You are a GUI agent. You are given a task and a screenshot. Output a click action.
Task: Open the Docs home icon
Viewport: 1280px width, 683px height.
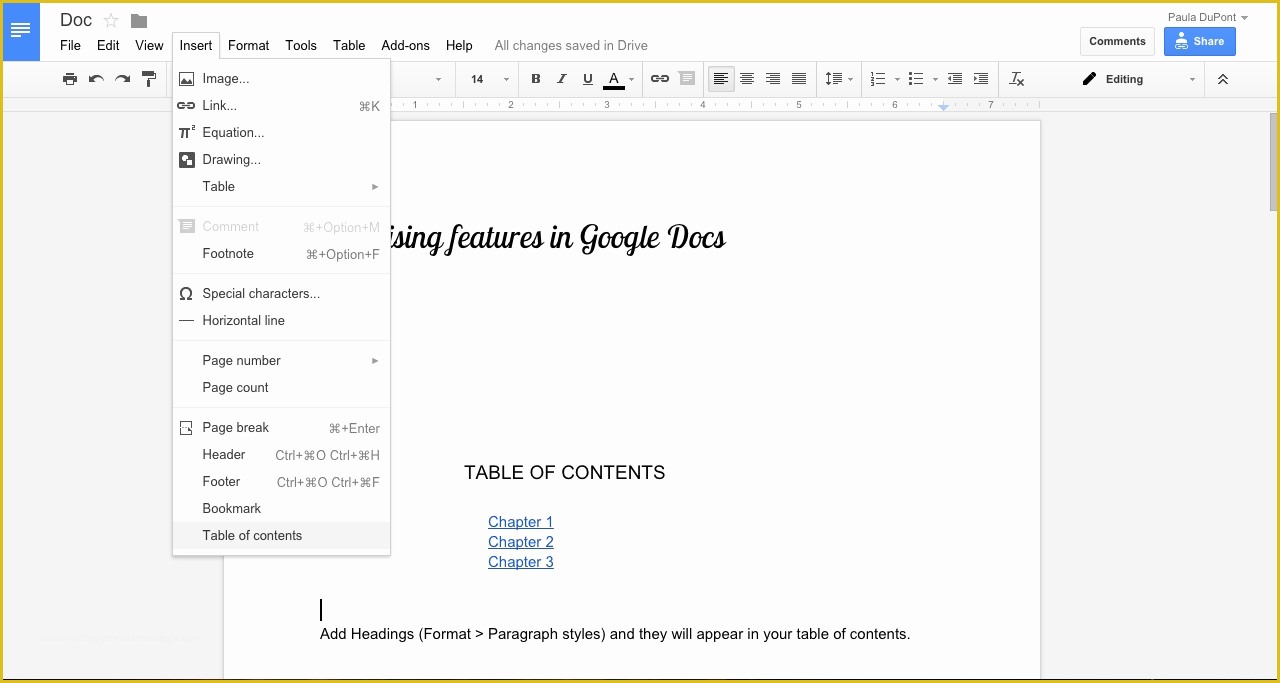pyautogui.click(x=20, y=31)
